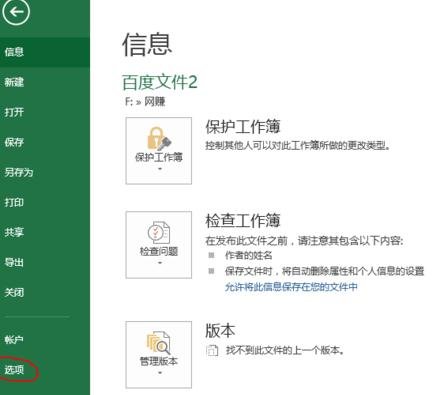Expand the 检查问题 dropdown arrow

click(x=159, y=263)
